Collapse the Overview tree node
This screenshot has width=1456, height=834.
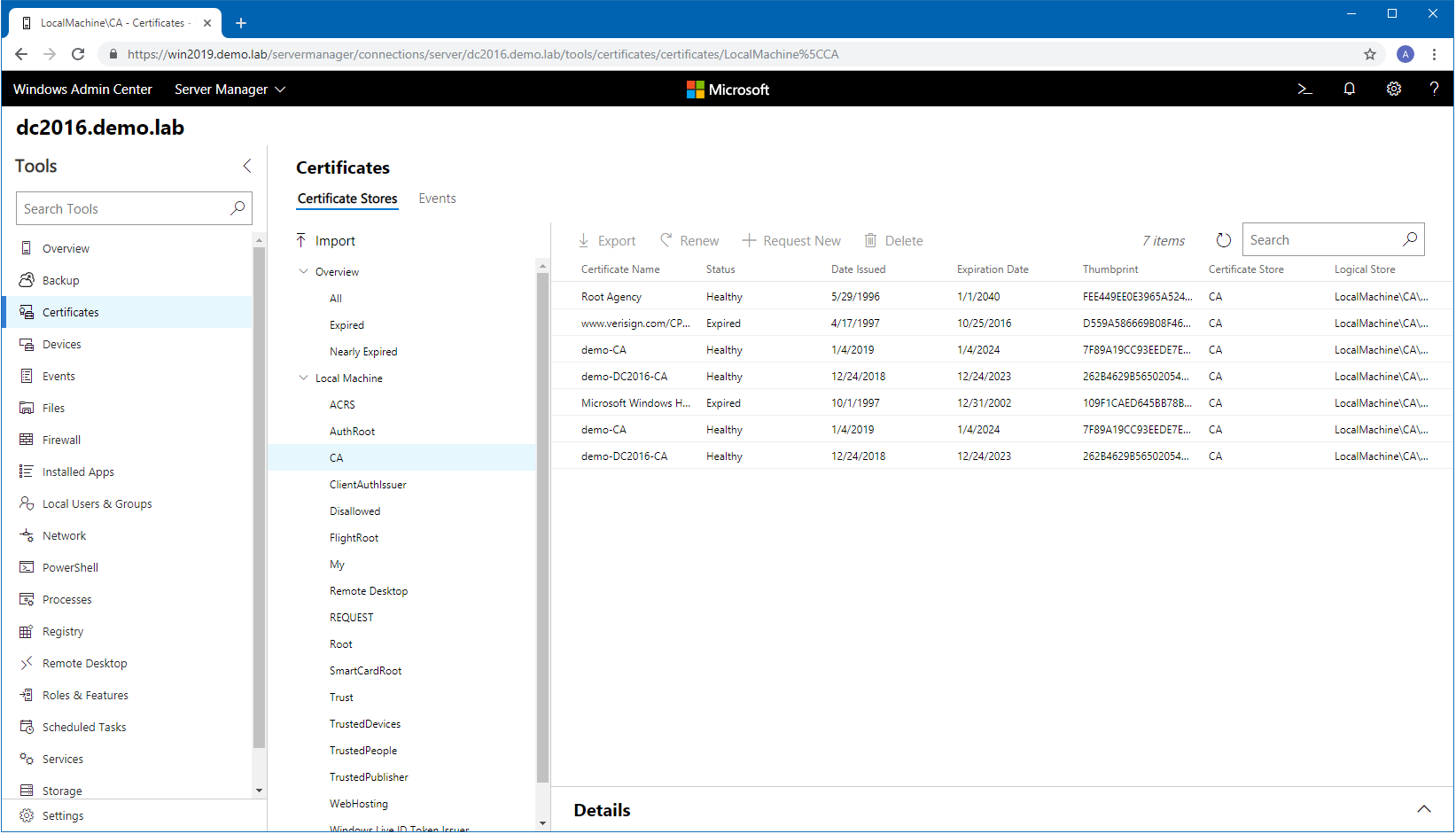(304, 272)
